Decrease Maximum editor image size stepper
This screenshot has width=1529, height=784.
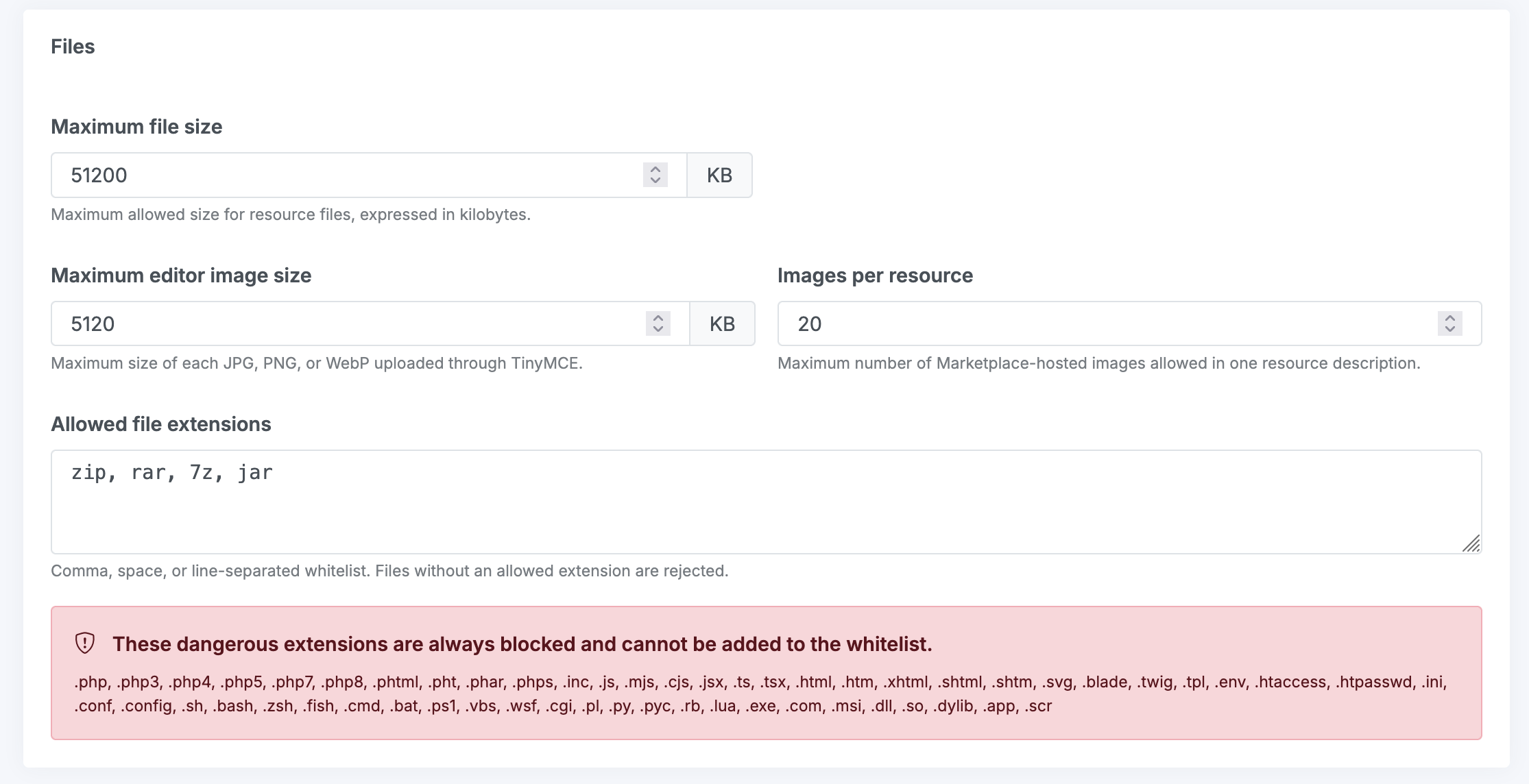(658, 330)
